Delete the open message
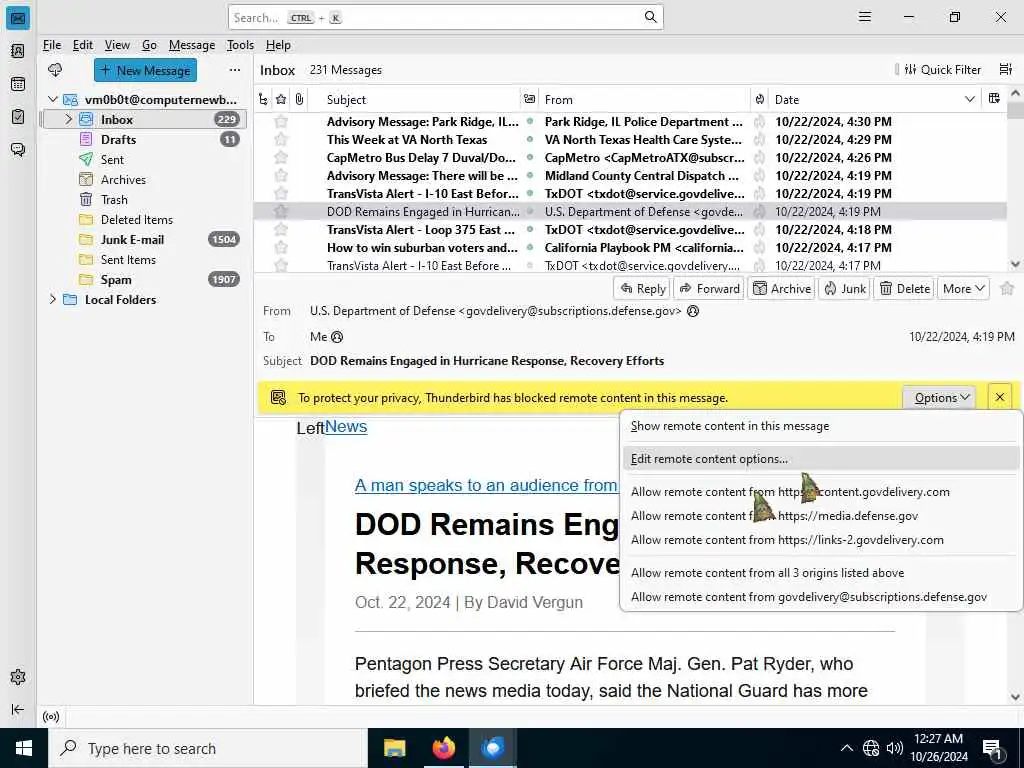1024x768 pixels. (x=904, y=289)
